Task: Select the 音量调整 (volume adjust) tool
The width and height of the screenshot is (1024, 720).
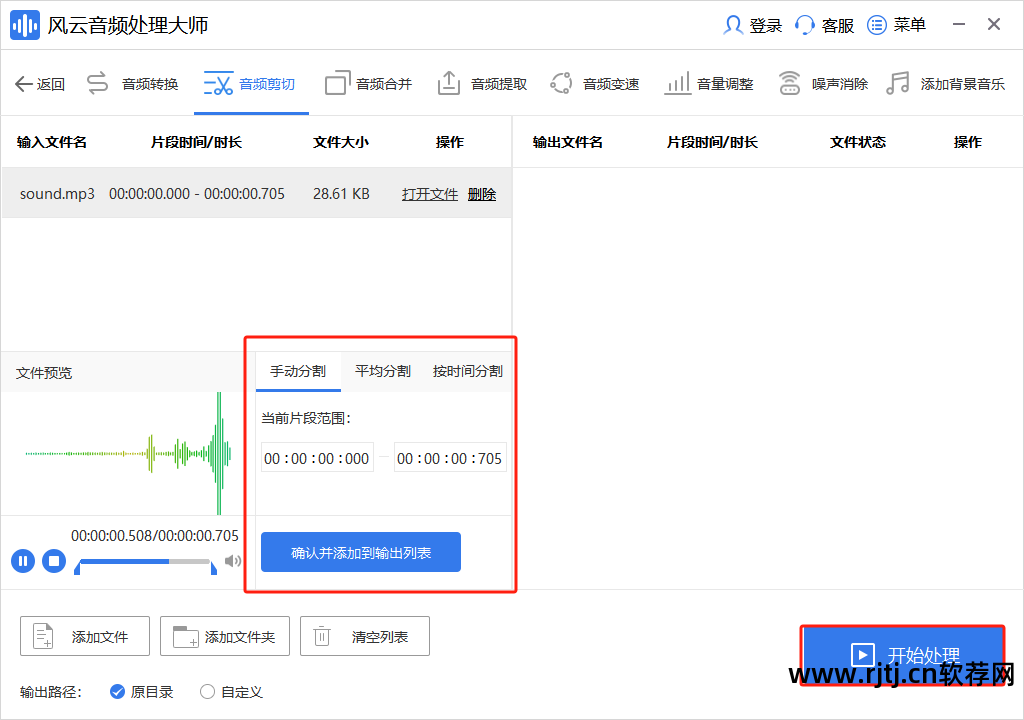Action: 723,83
